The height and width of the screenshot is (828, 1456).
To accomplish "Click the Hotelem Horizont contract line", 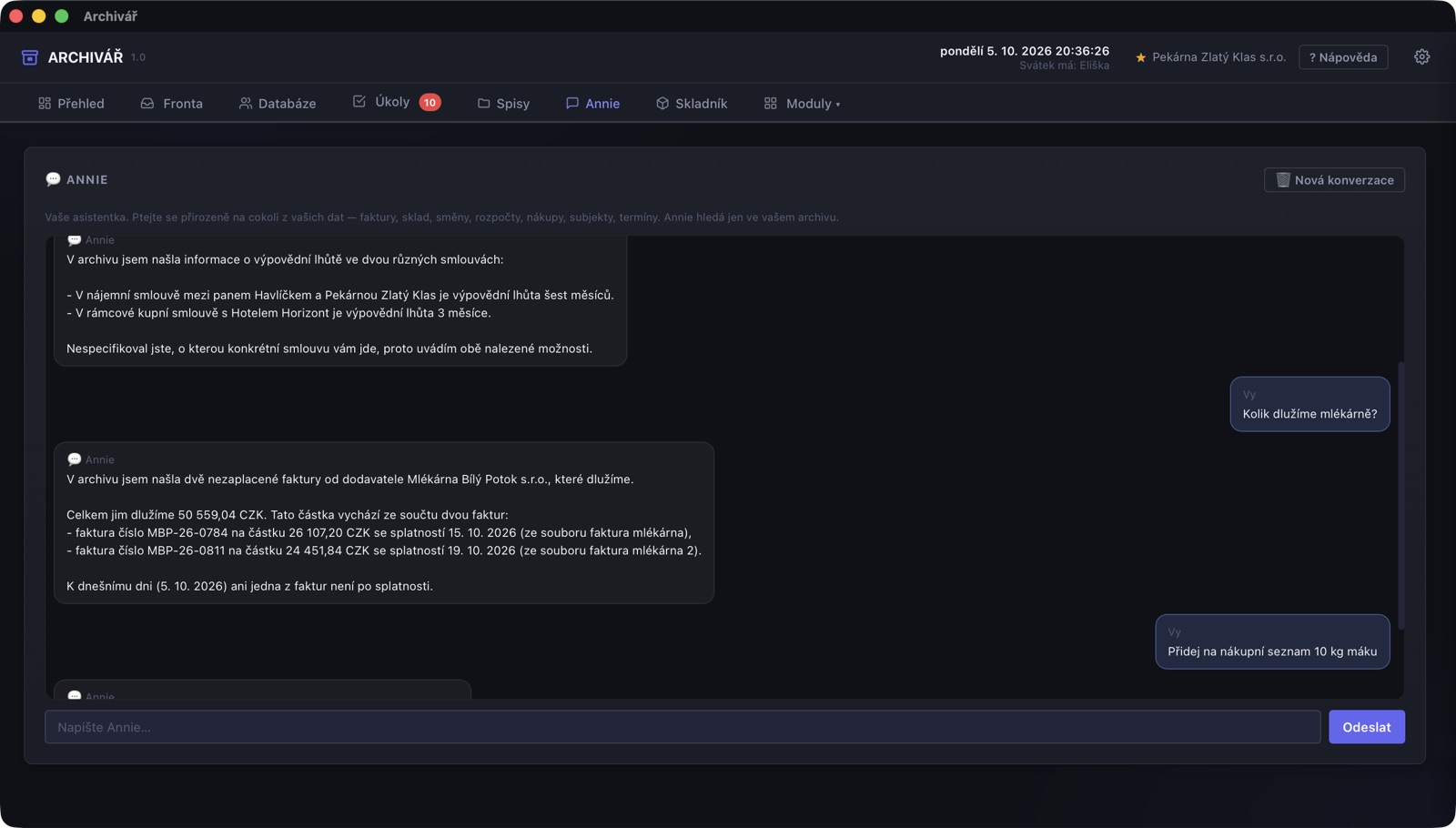I will coord(278,313).
